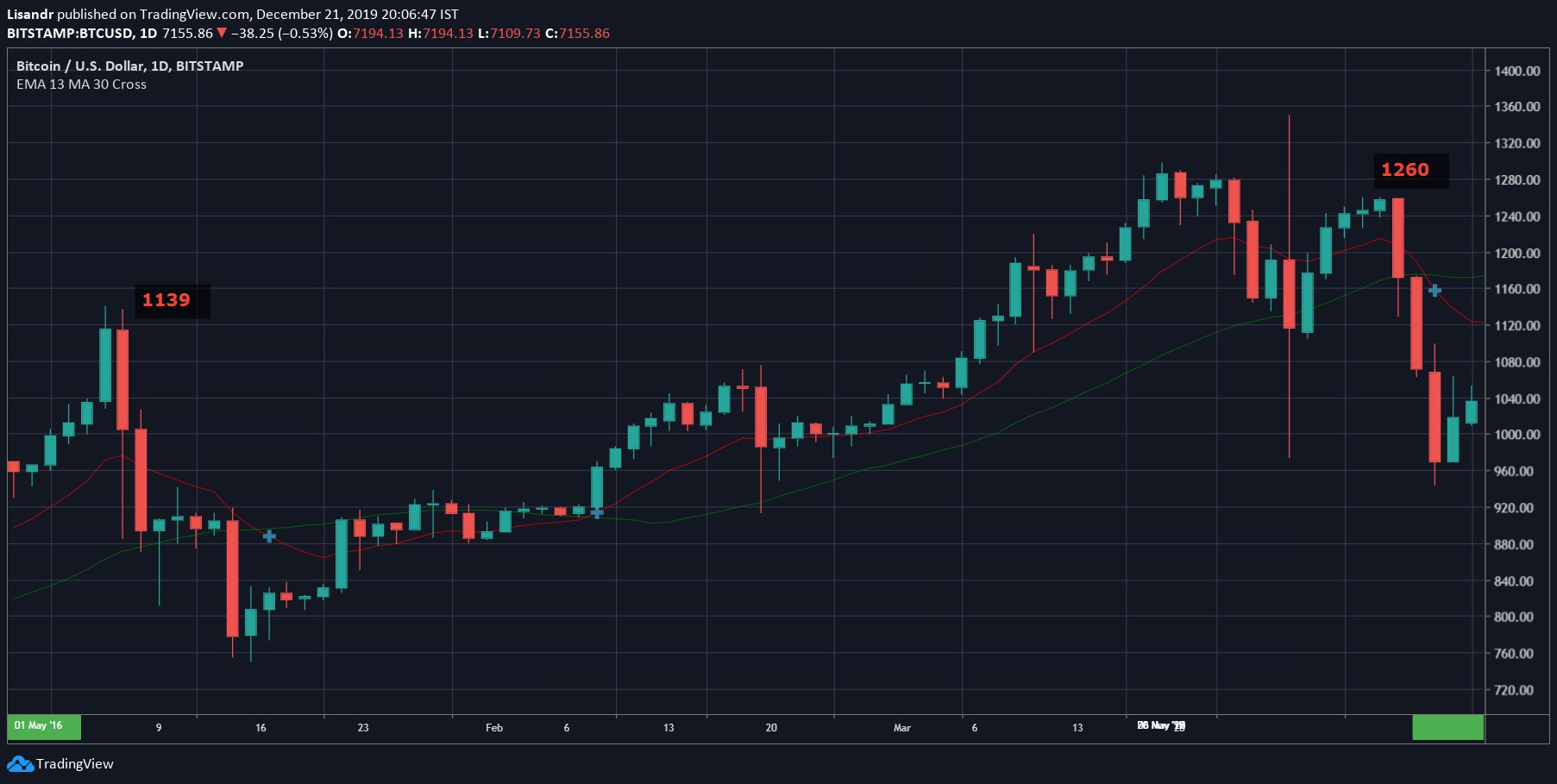Click the 800.00 price scale label
The width and height of the screenshot is (1557, 784).
[1514, 618]
